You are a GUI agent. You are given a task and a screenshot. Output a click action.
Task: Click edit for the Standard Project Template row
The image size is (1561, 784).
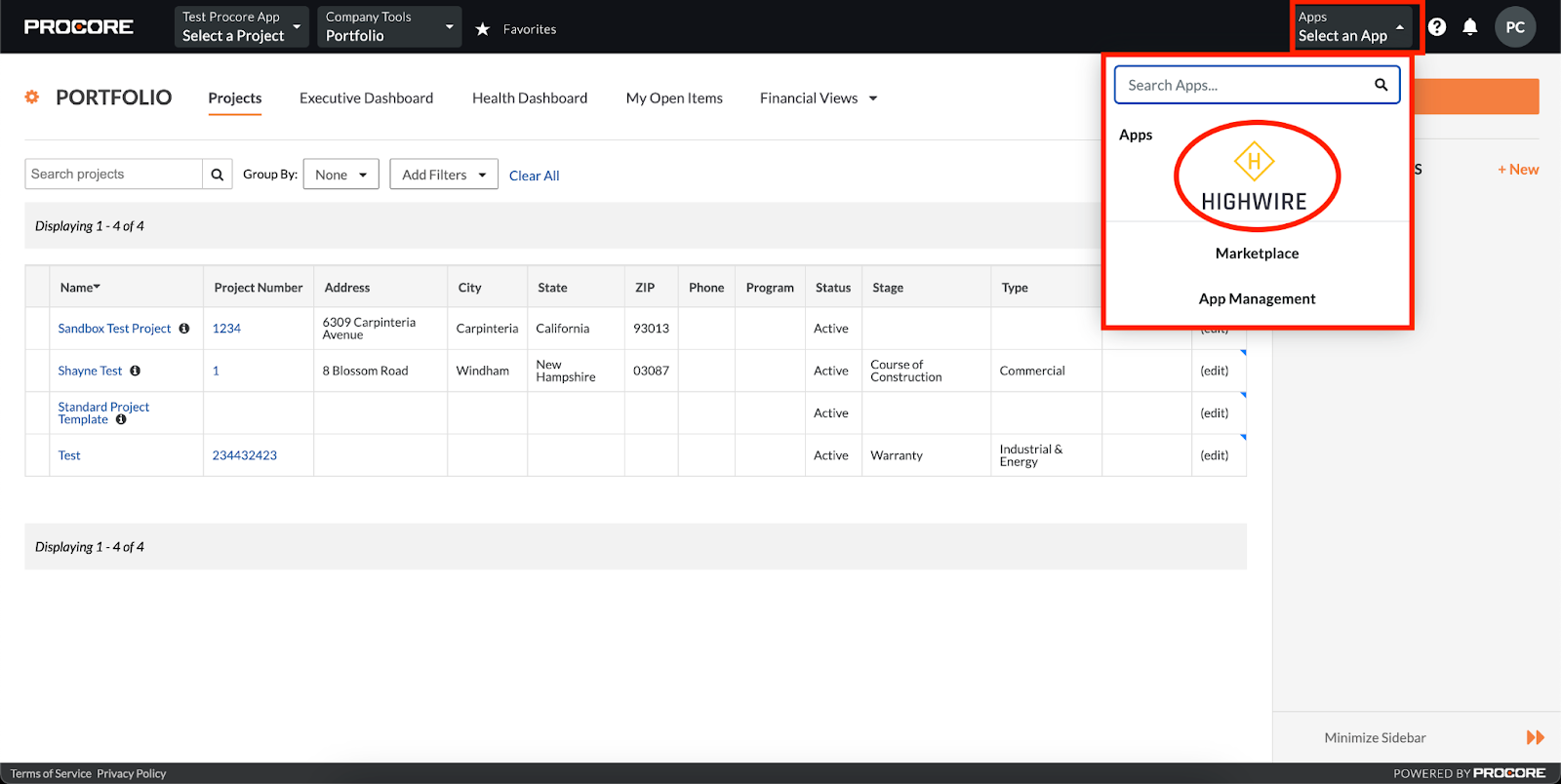click(x=1215, y=413)
